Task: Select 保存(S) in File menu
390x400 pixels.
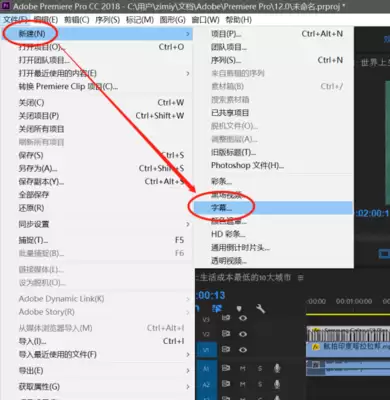Action: click(97, 155)
